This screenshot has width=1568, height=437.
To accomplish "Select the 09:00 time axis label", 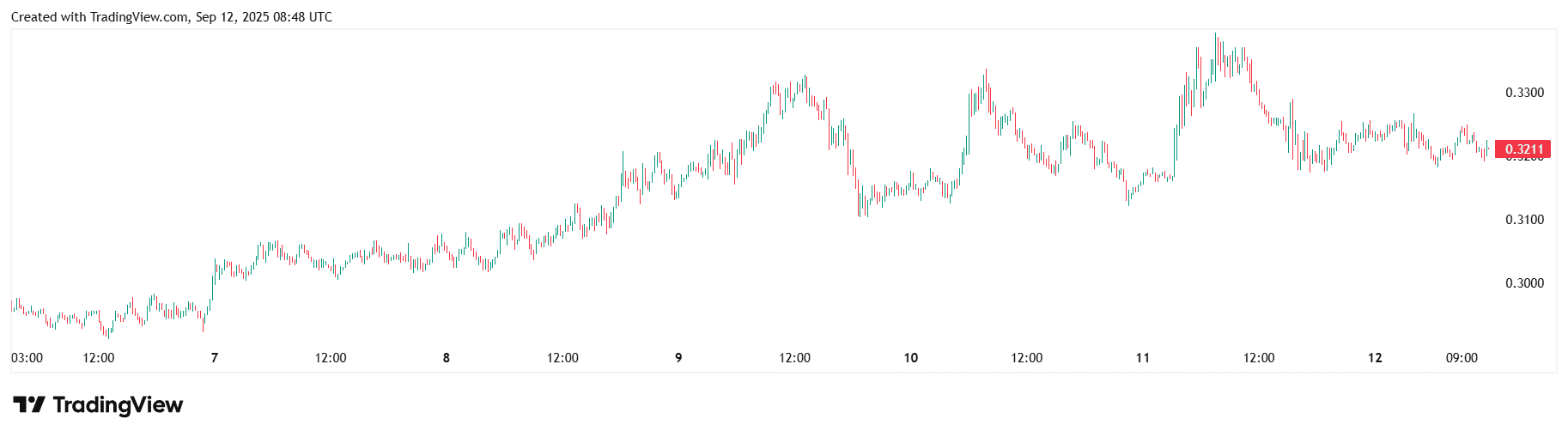I will 1462,358.
